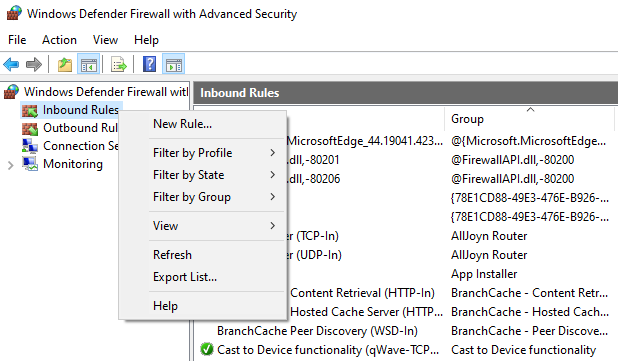Open the Help menu in the menu bar
The height and width of the screenshot is (361, 618).
tap(146, 40)
